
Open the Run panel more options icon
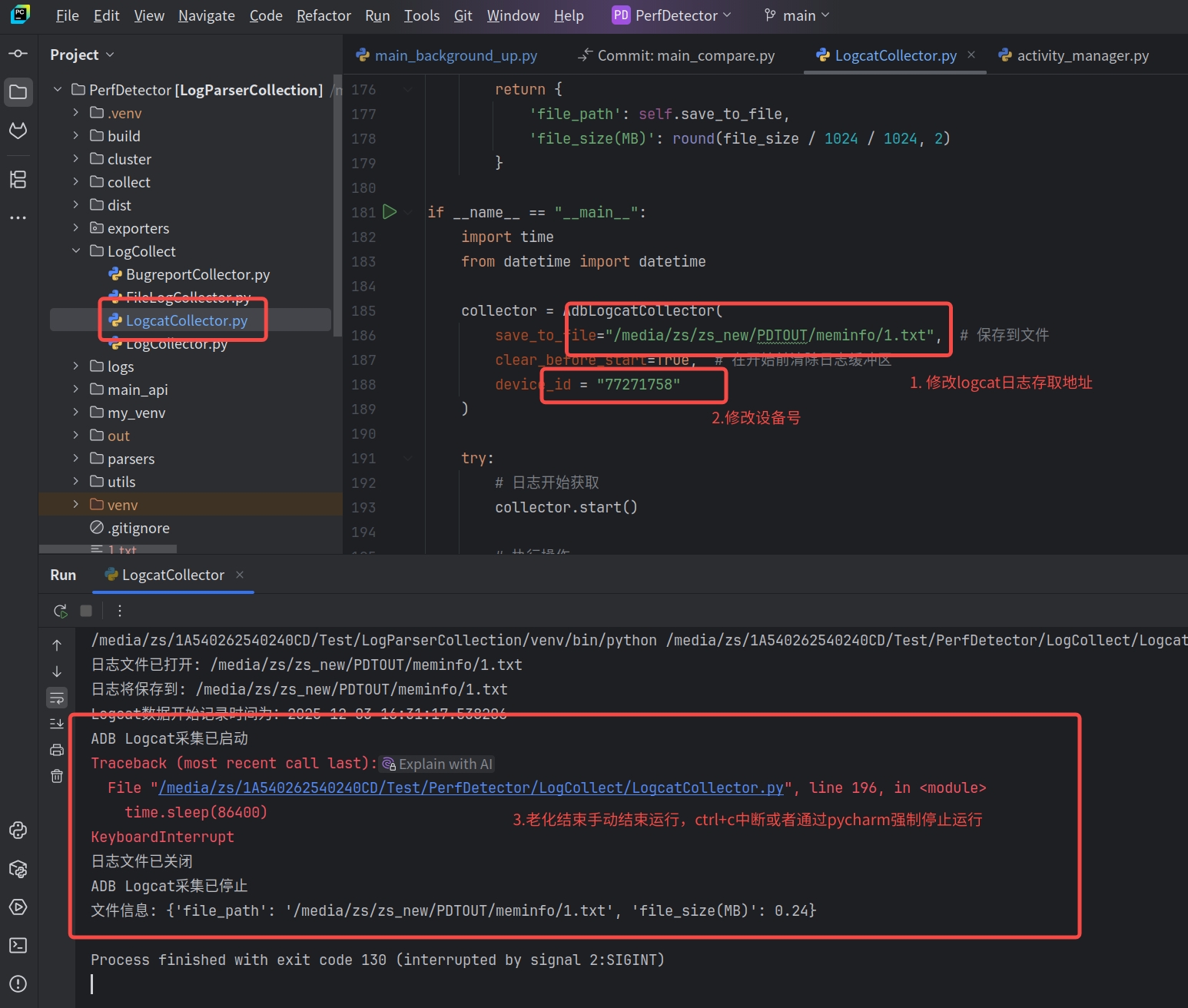[119, 611]
